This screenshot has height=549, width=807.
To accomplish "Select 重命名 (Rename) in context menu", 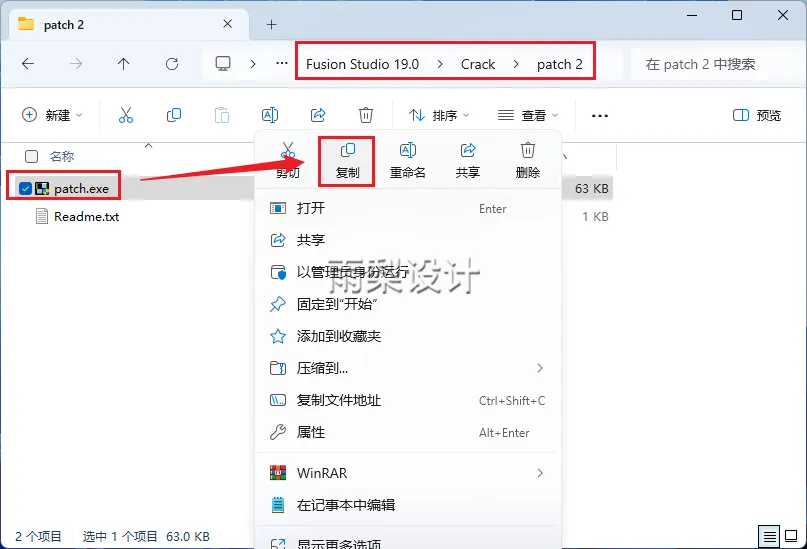I will 408,161.
